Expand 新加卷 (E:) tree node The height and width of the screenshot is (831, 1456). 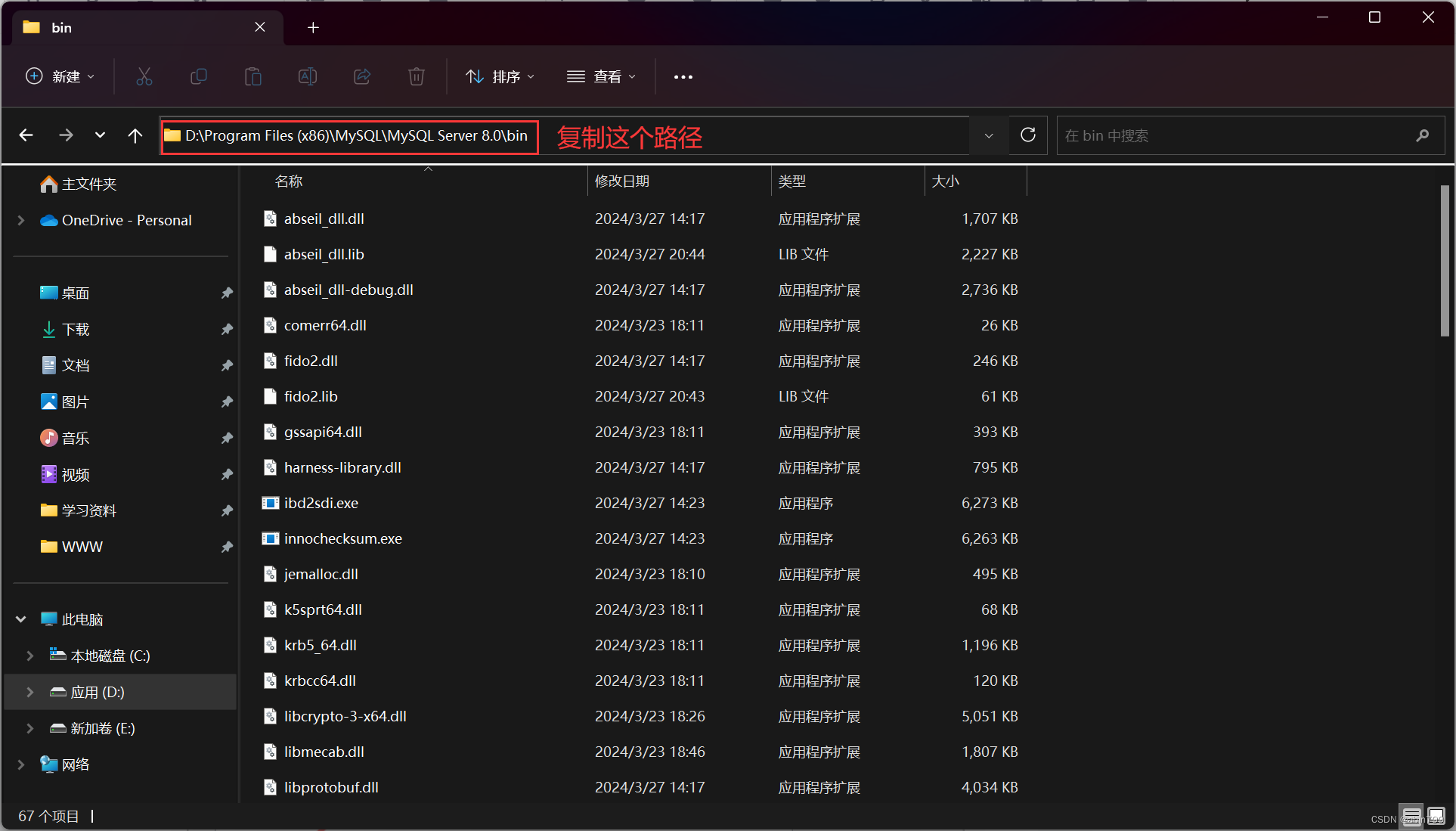(x=30, y=728)
